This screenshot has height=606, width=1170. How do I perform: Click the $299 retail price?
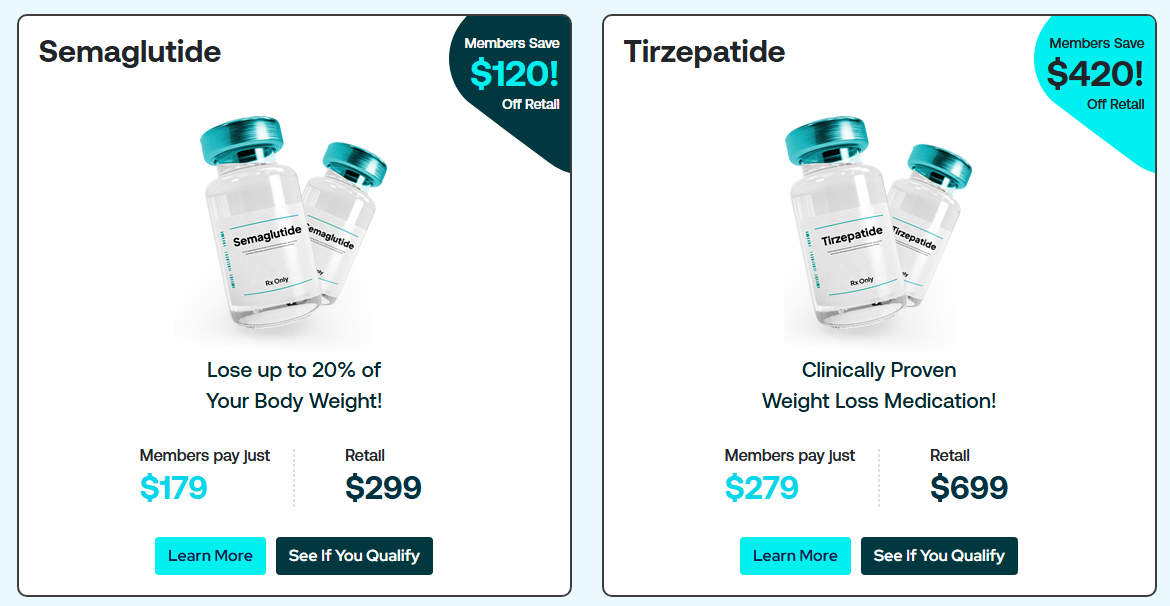pos(384,488)
